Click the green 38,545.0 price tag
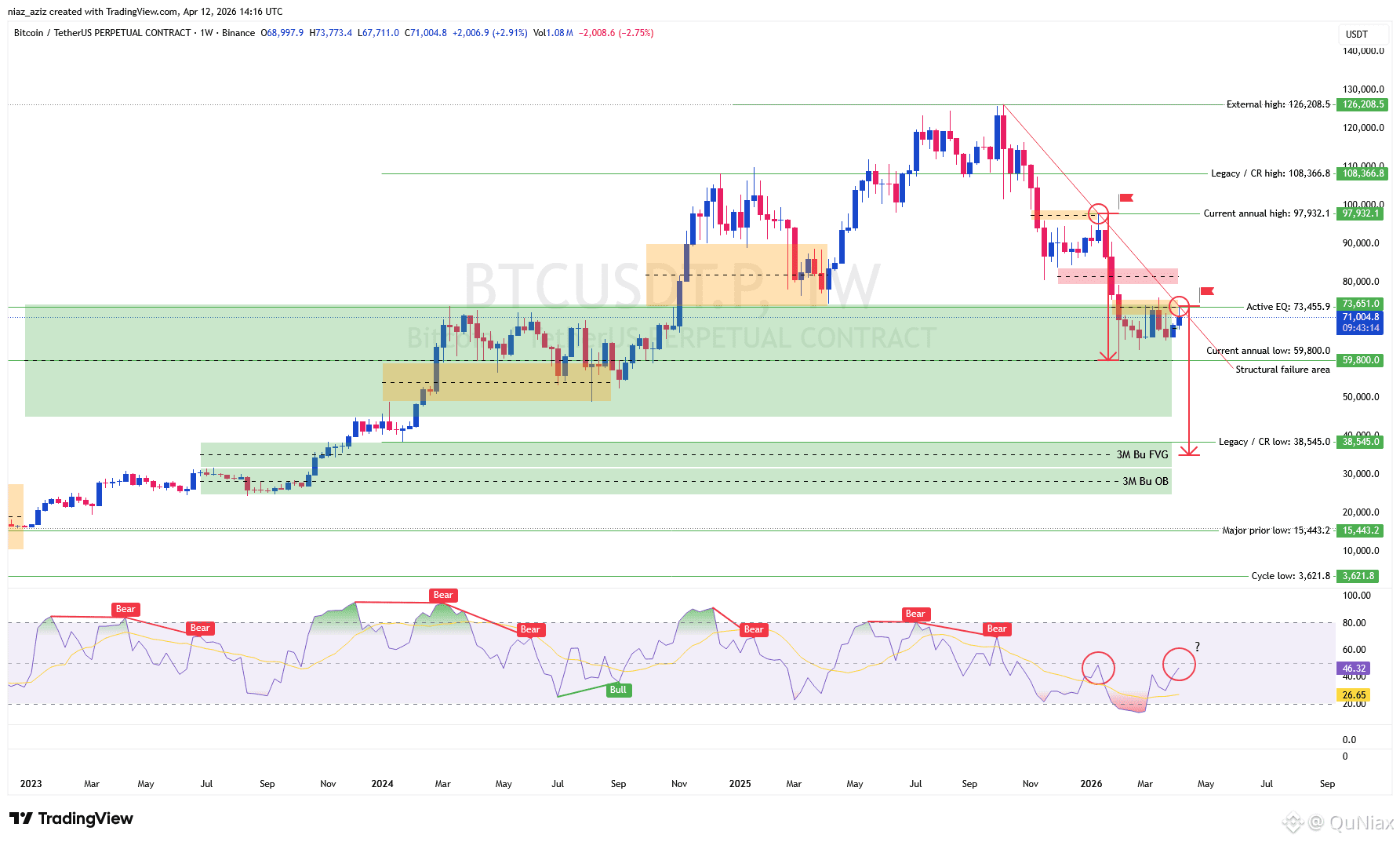Image resolution: width=1400 pixels, height=842 pixels. click(x=1360, y=442)
